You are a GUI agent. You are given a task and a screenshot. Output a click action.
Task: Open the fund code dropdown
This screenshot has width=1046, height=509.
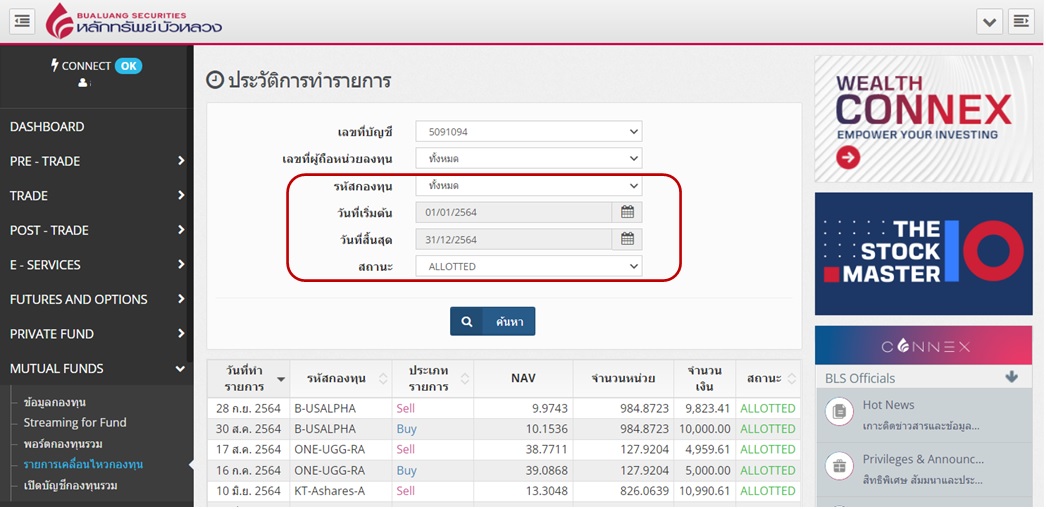pyautogui.click(x=528, y=186)
